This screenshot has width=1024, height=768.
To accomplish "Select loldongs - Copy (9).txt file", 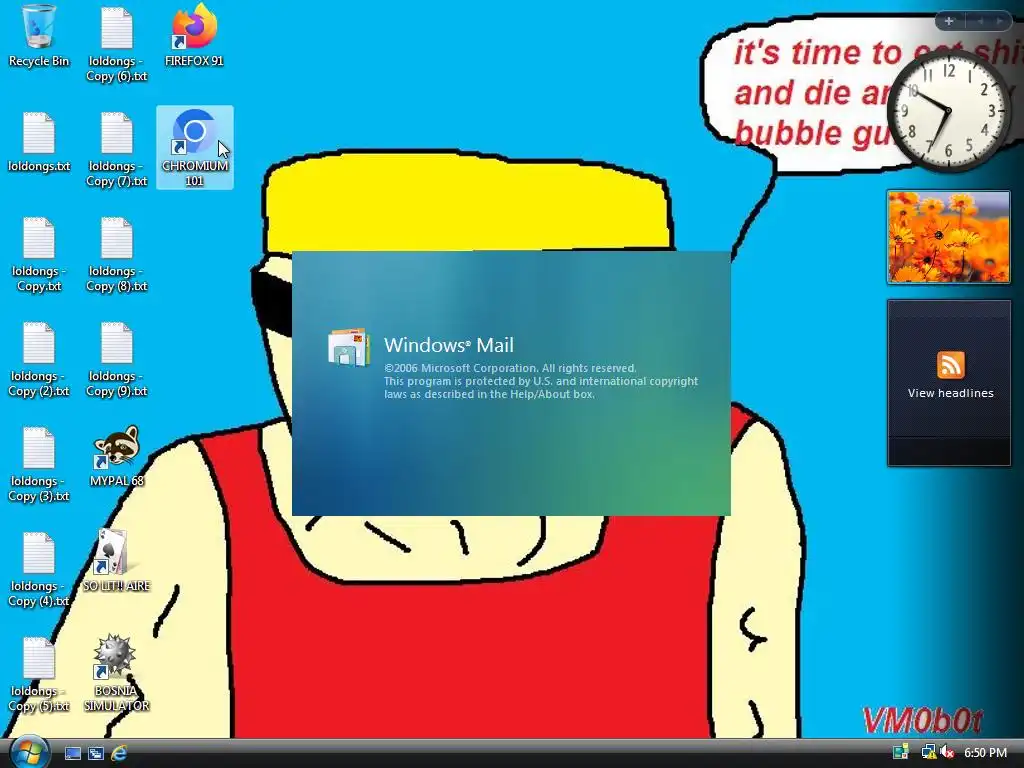I will click(x=116, y=360).
